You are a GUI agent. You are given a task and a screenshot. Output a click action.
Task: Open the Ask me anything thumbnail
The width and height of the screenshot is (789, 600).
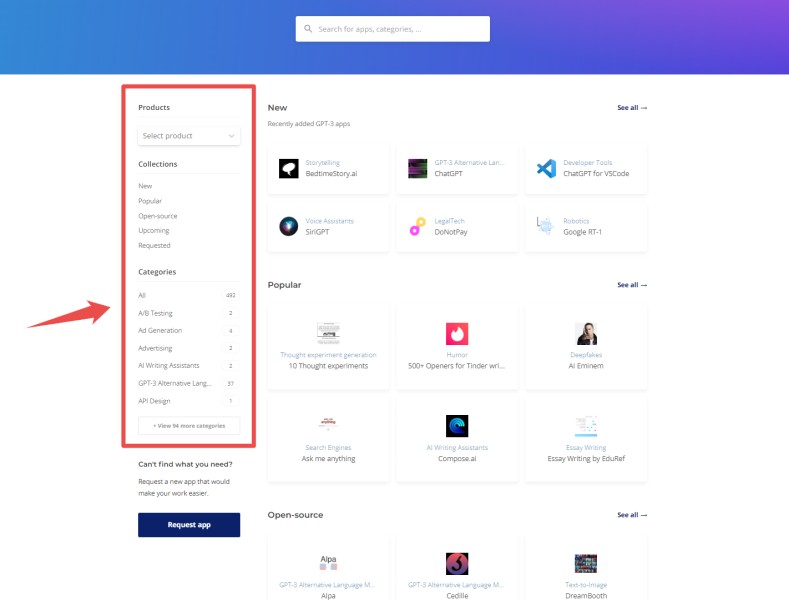[x=329, y=423]
